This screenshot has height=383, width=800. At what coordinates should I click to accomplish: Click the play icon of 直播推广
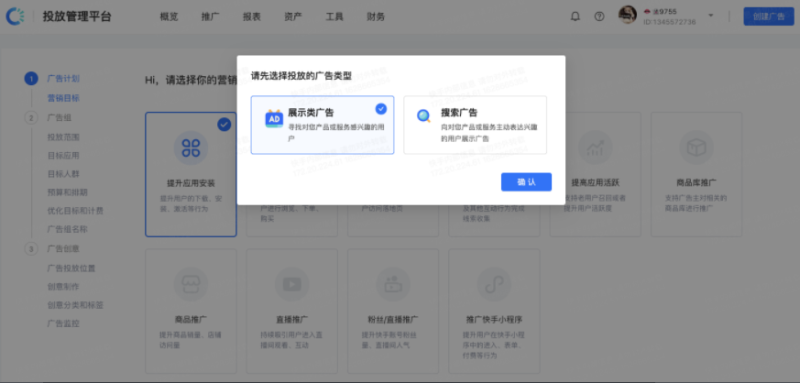point(292,284)
